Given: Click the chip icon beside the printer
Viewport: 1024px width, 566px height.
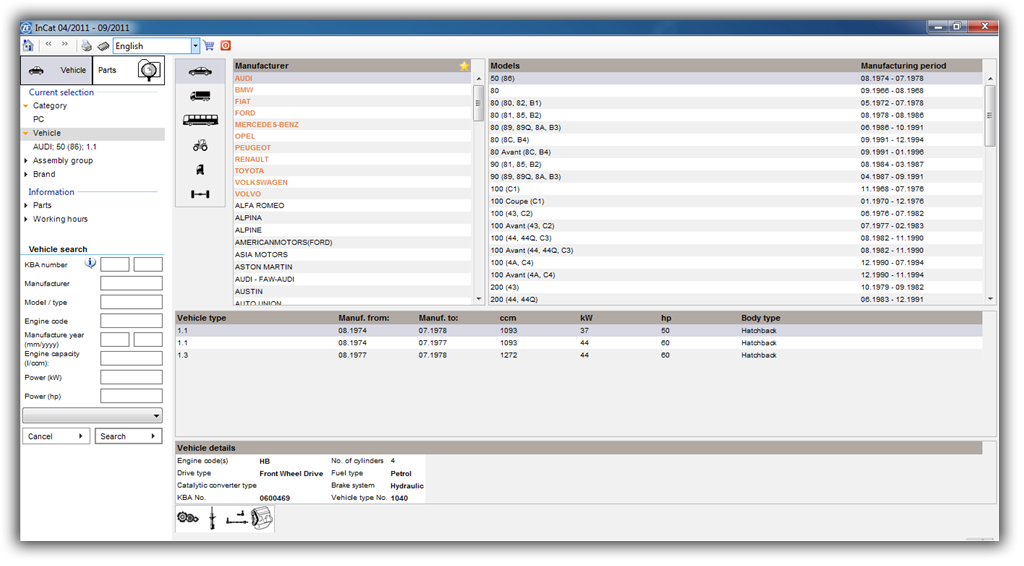Looking at the screenshot, I should (x=103, y=46).
